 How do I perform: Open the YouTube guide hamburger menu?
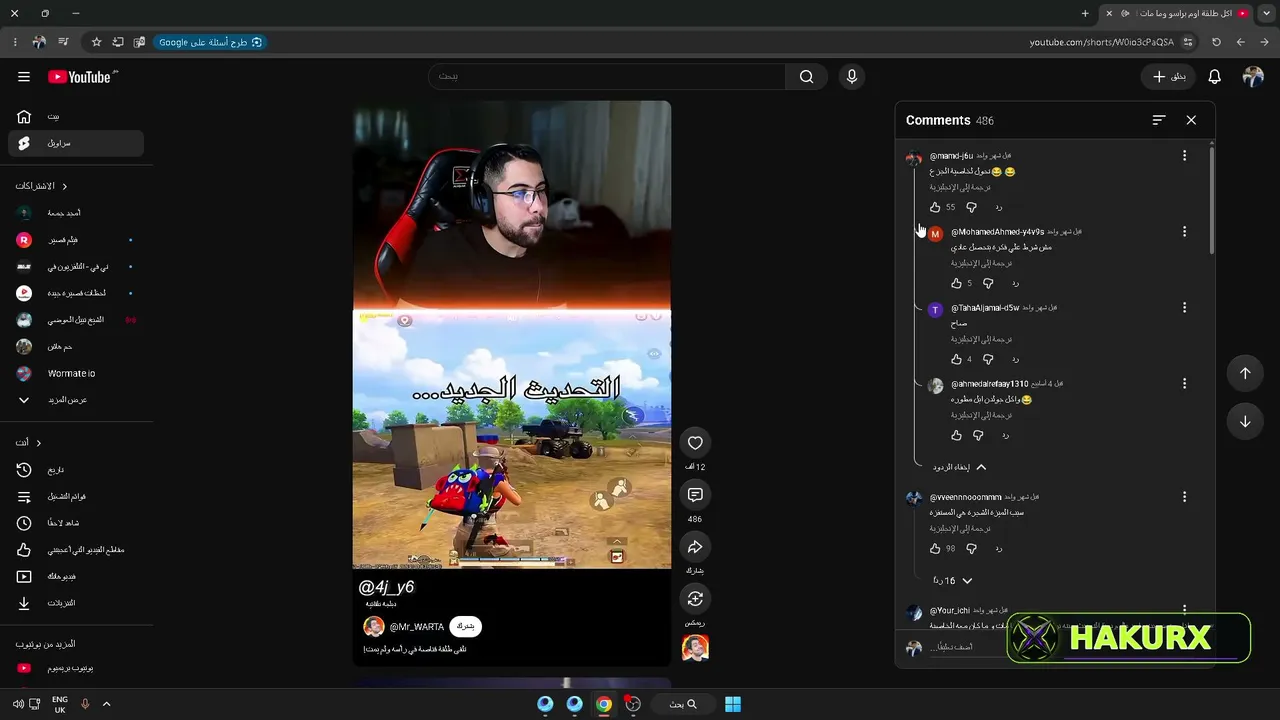[24, 77]
